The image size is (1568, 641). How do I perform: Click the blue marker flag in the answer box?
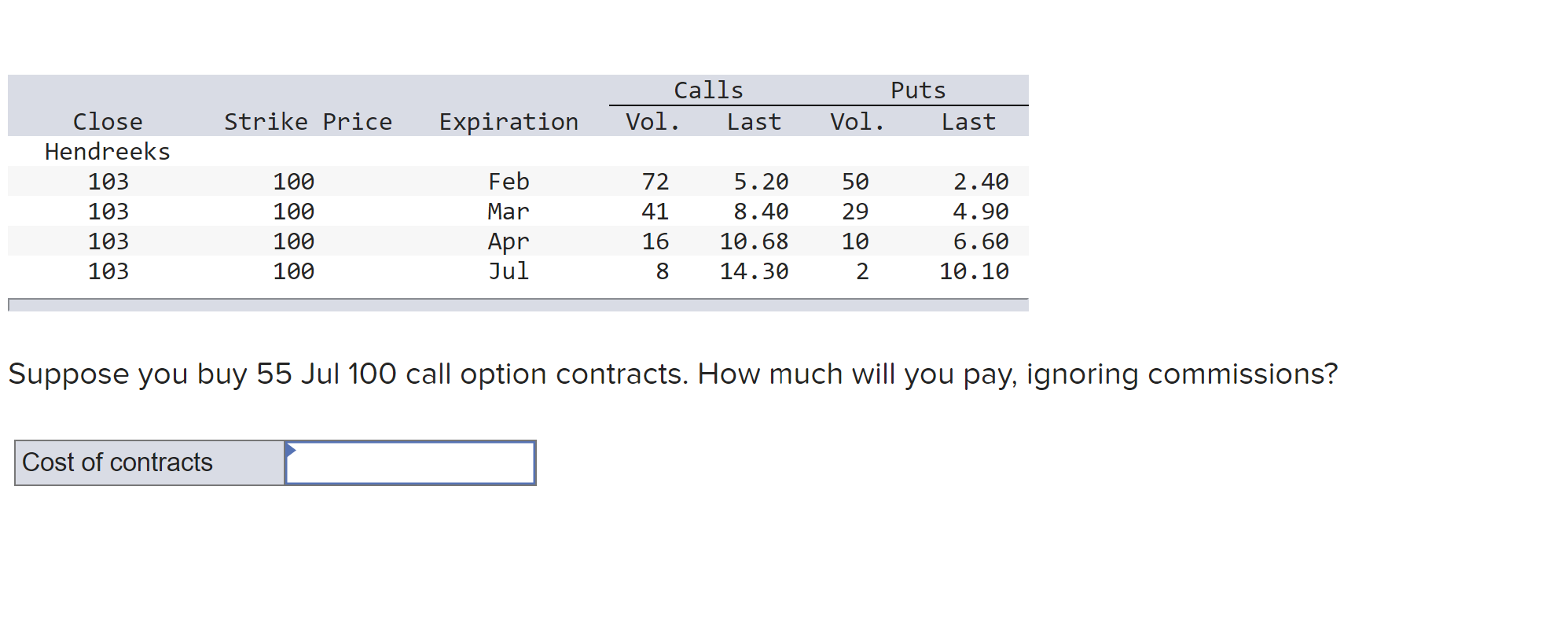click(x=292, y=451)
